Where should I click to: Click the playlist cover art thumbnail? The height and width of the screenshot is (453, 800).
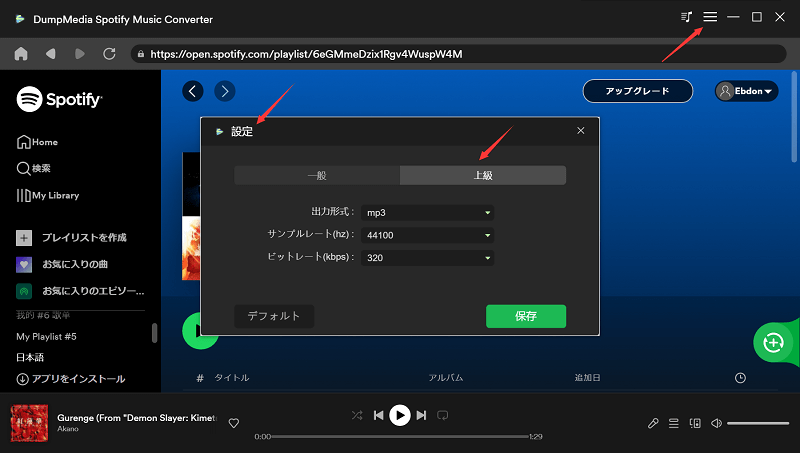[x=191, y=216]
